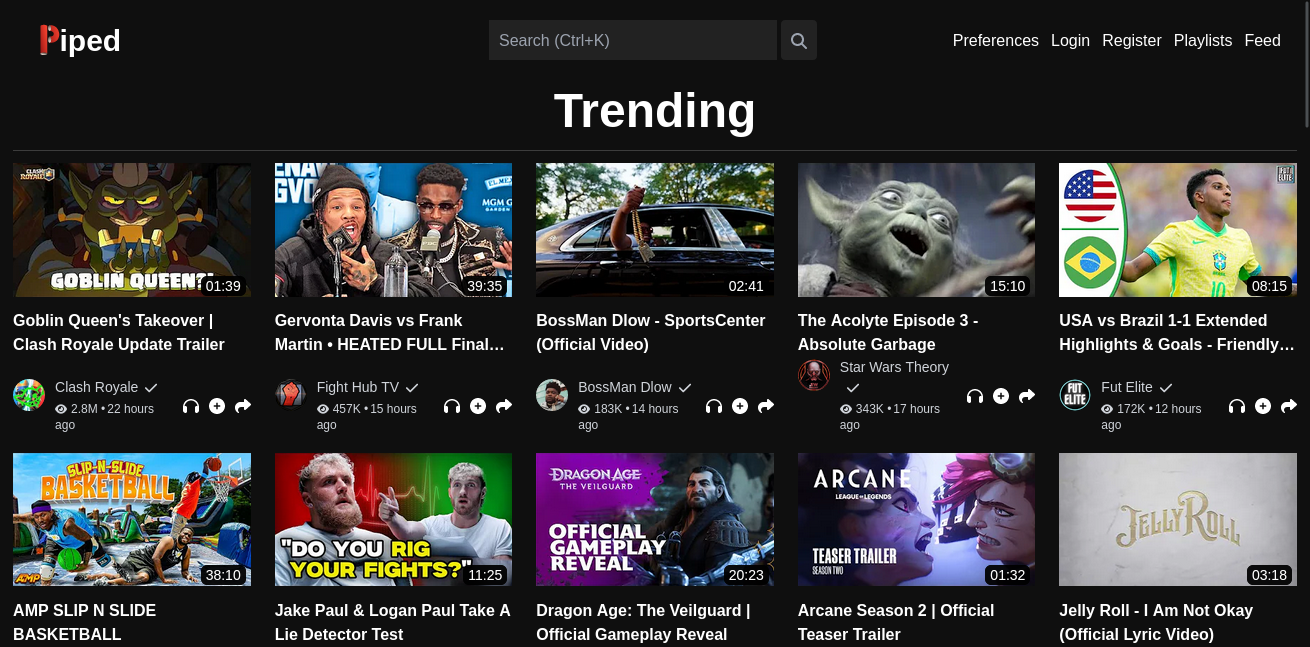The height and width of the screenshot is (647, 1310).
Task: Open Fut Elite channel avatar
Action: (x=1075, y=395)
